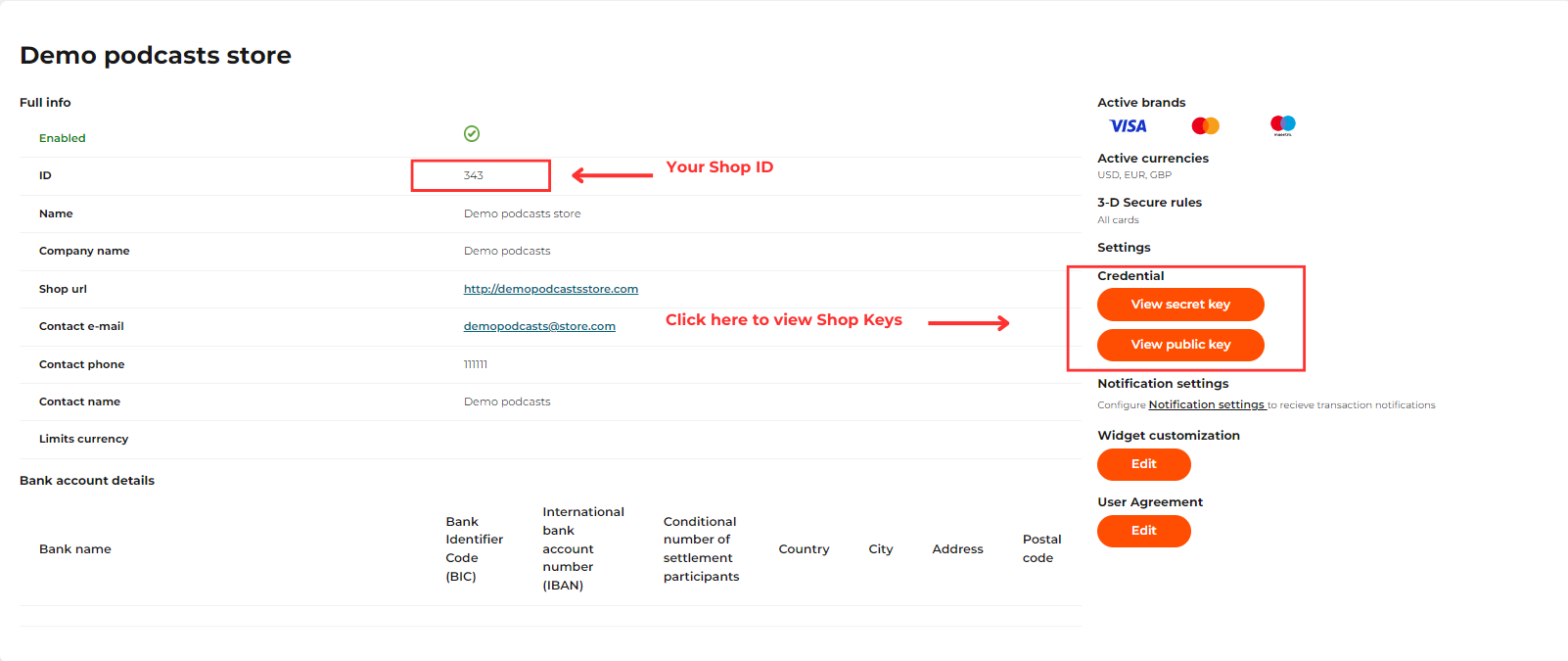The height and width of the screenshot is (661, 1568).
Task: Click the Postal code column header
Action: (x=1041, y=548)
